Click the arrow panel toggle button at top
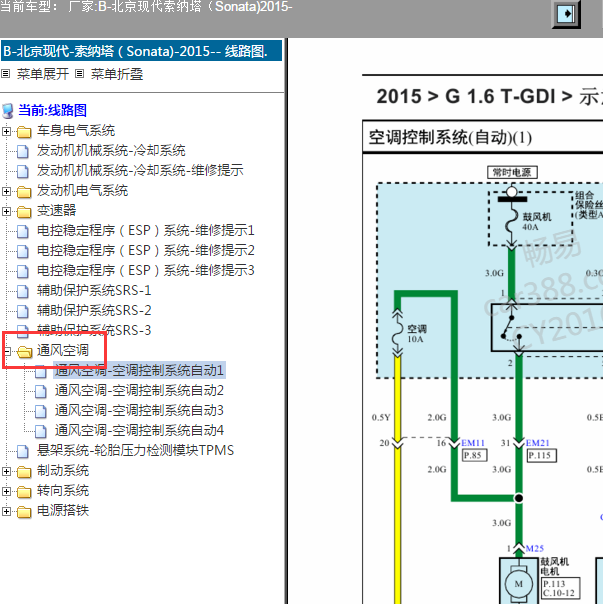Image resolution: width=603 pixels, height=604 pixels. (566, 14)
